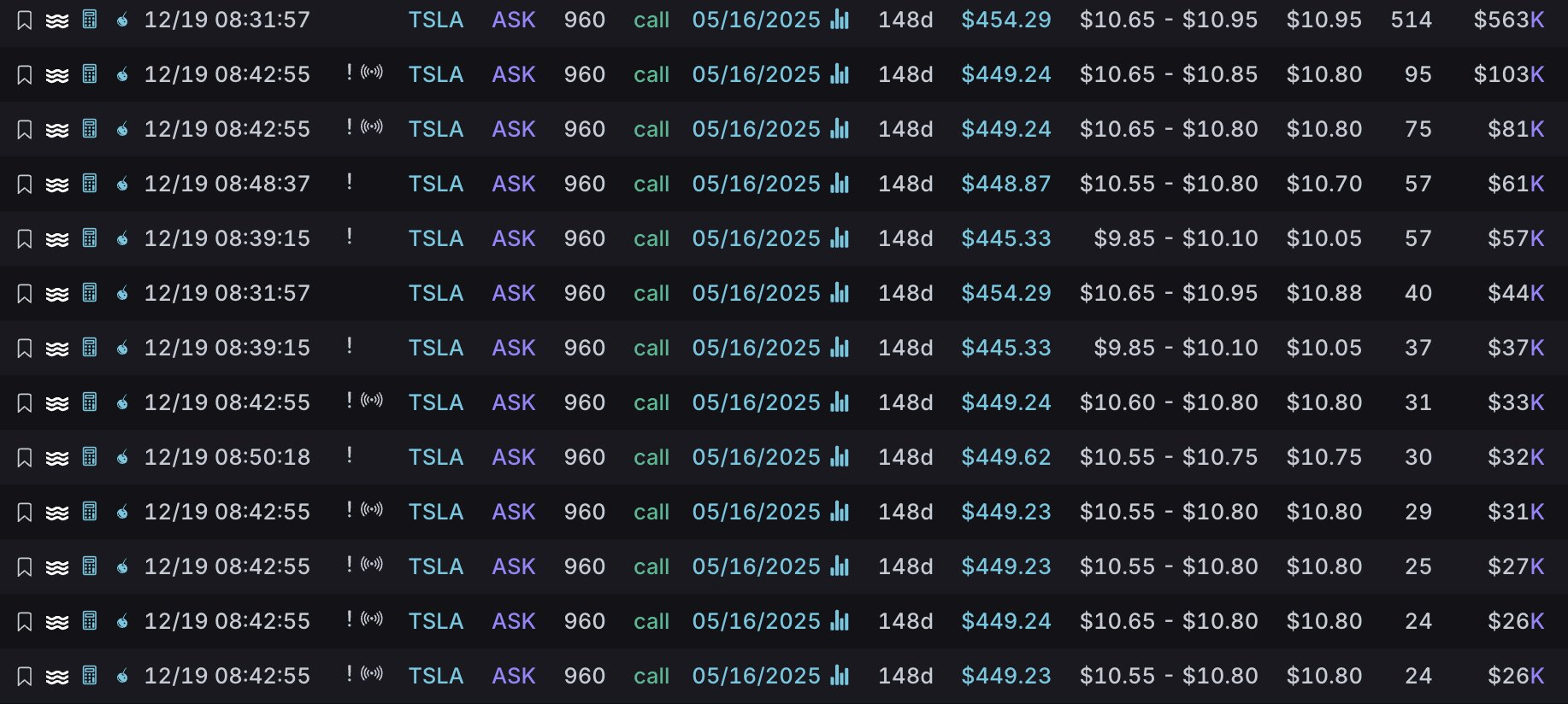Viewport: 1568px width, 704px height.
Task: Open the chart icon in the $37K row
Action: [x=840, y=347]
